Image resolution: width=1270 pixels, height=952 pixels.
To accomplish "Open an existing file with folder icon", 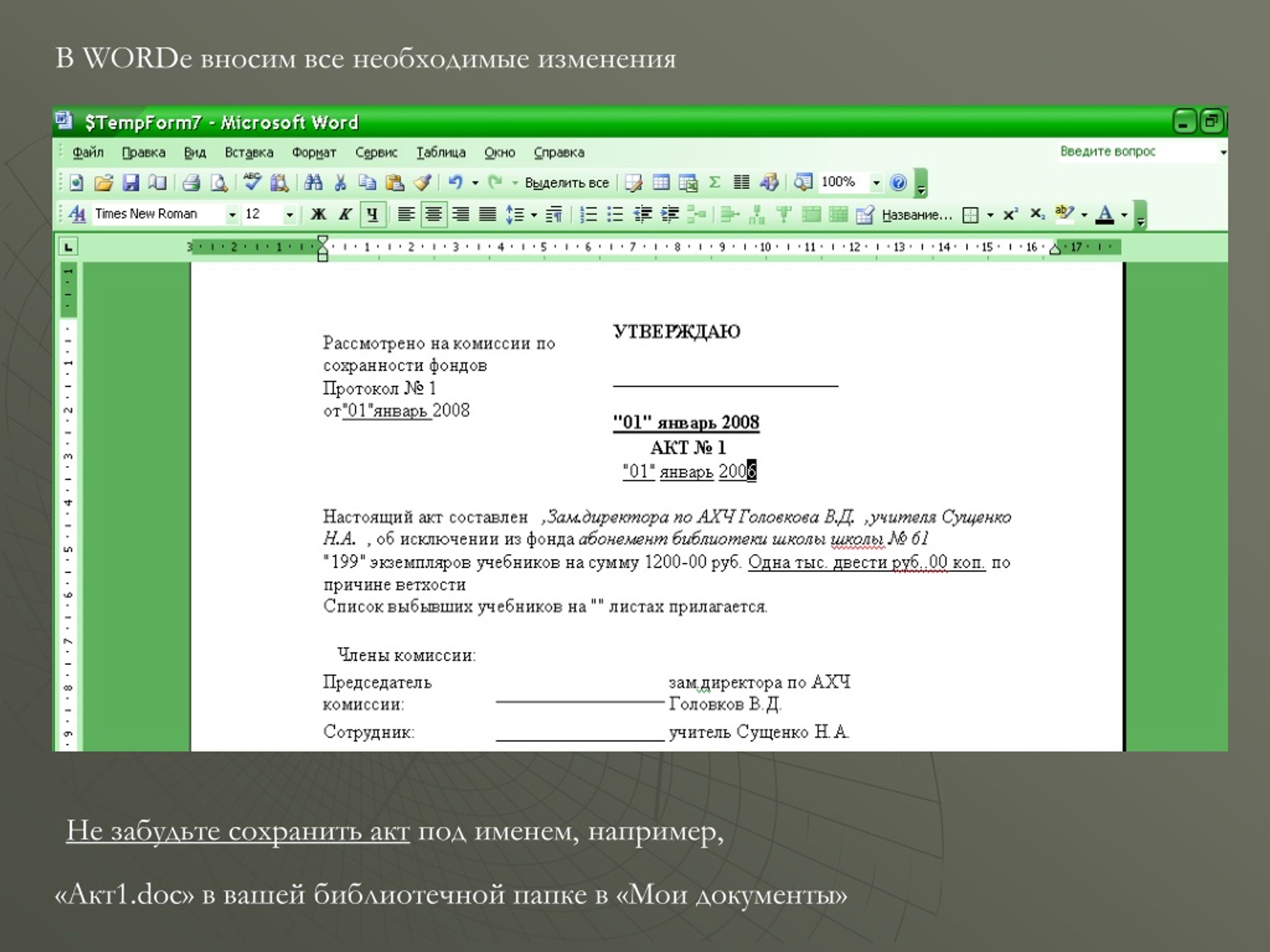I will click(103, 183).
